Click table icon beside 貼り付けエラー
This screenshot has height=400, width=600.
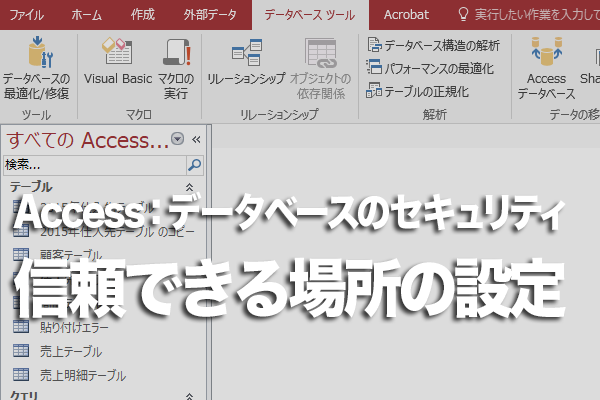[x=21, y=327]
